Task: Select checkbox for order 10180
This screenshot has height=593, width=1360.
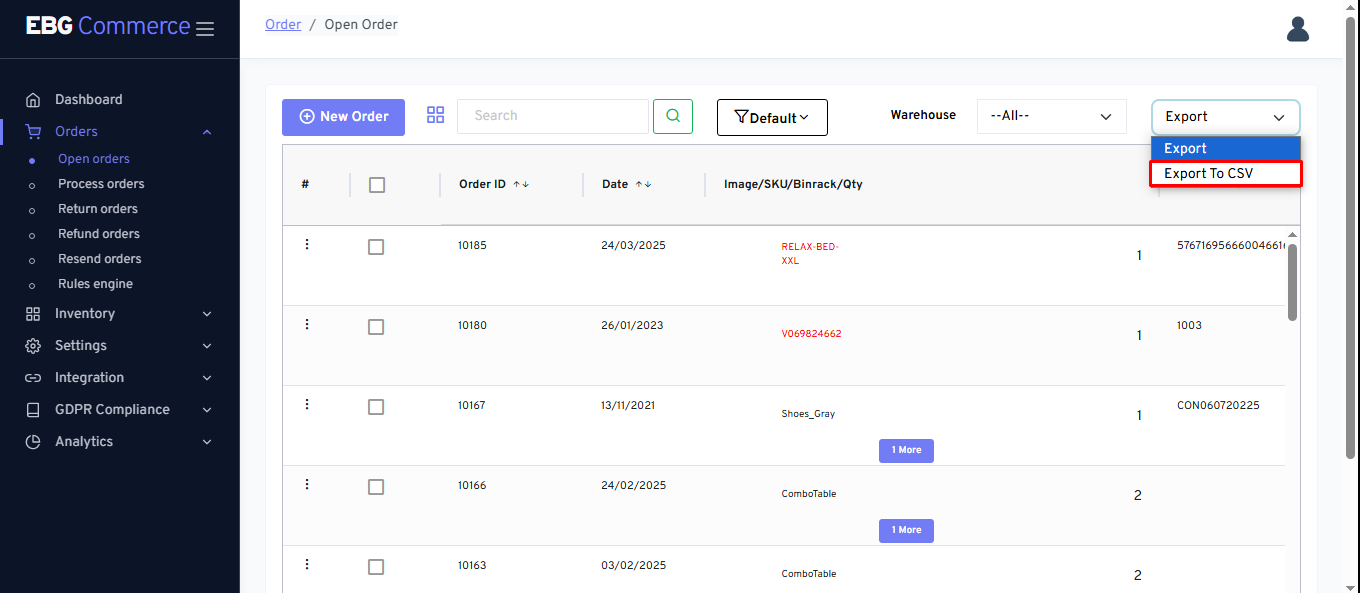Action: tap(376, 327)
